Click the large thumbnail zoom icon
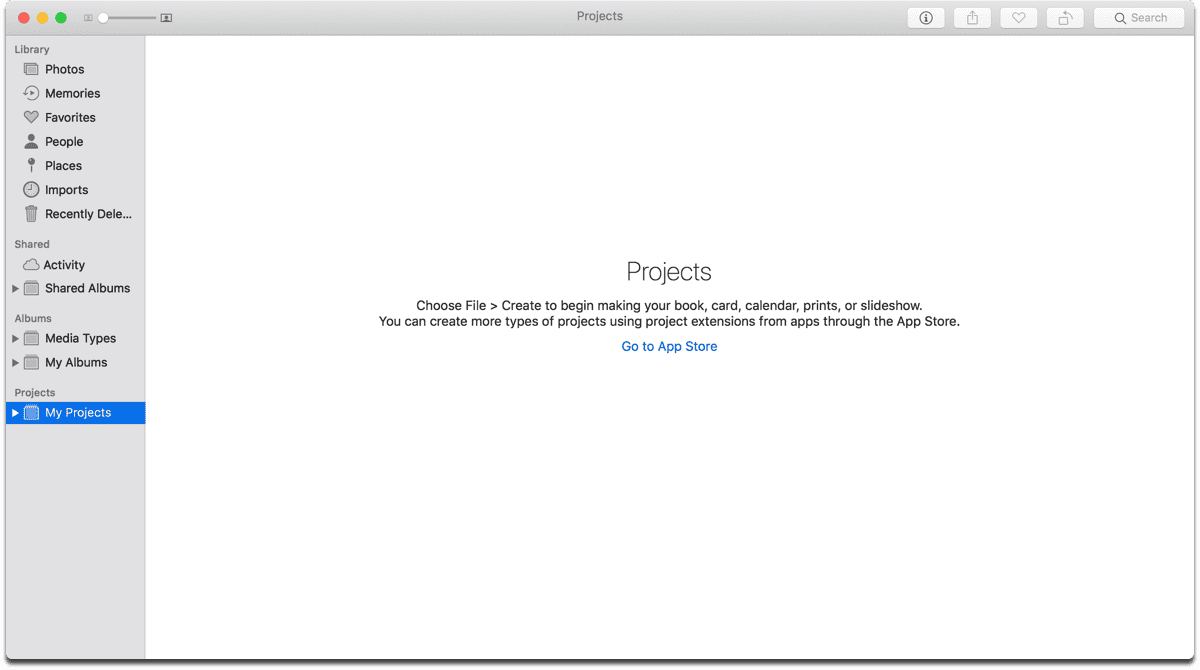Screen dimensions: 1200x670 (166, 18)
